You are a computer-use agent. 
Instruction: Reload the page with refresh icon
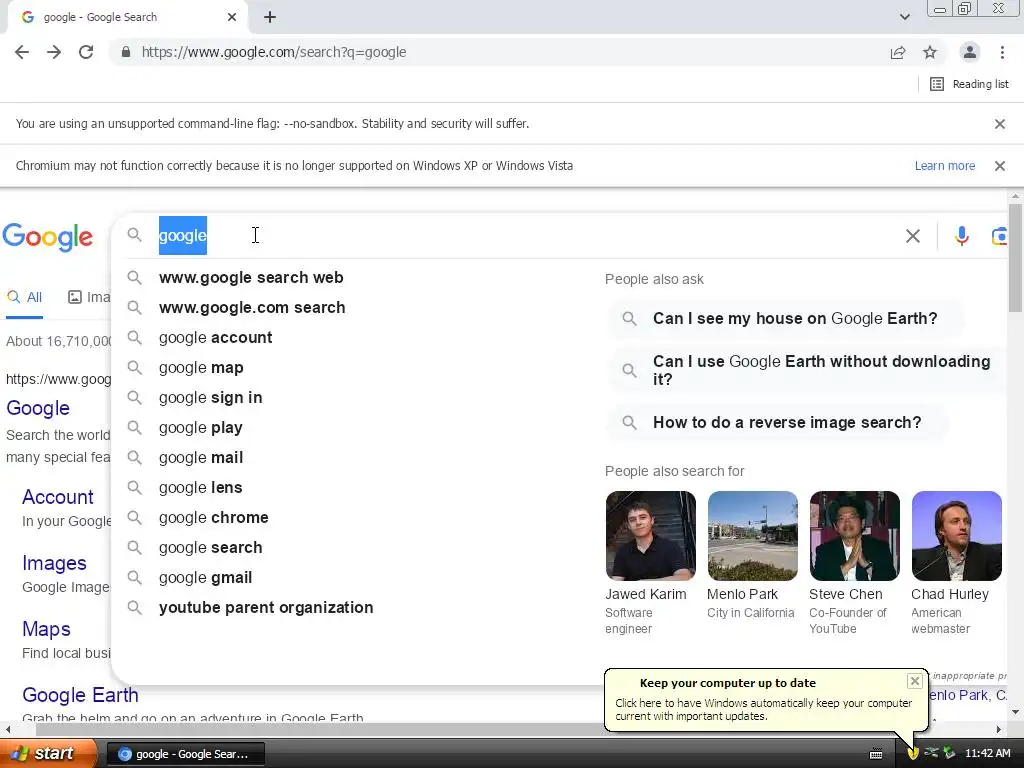pos(86,52)
